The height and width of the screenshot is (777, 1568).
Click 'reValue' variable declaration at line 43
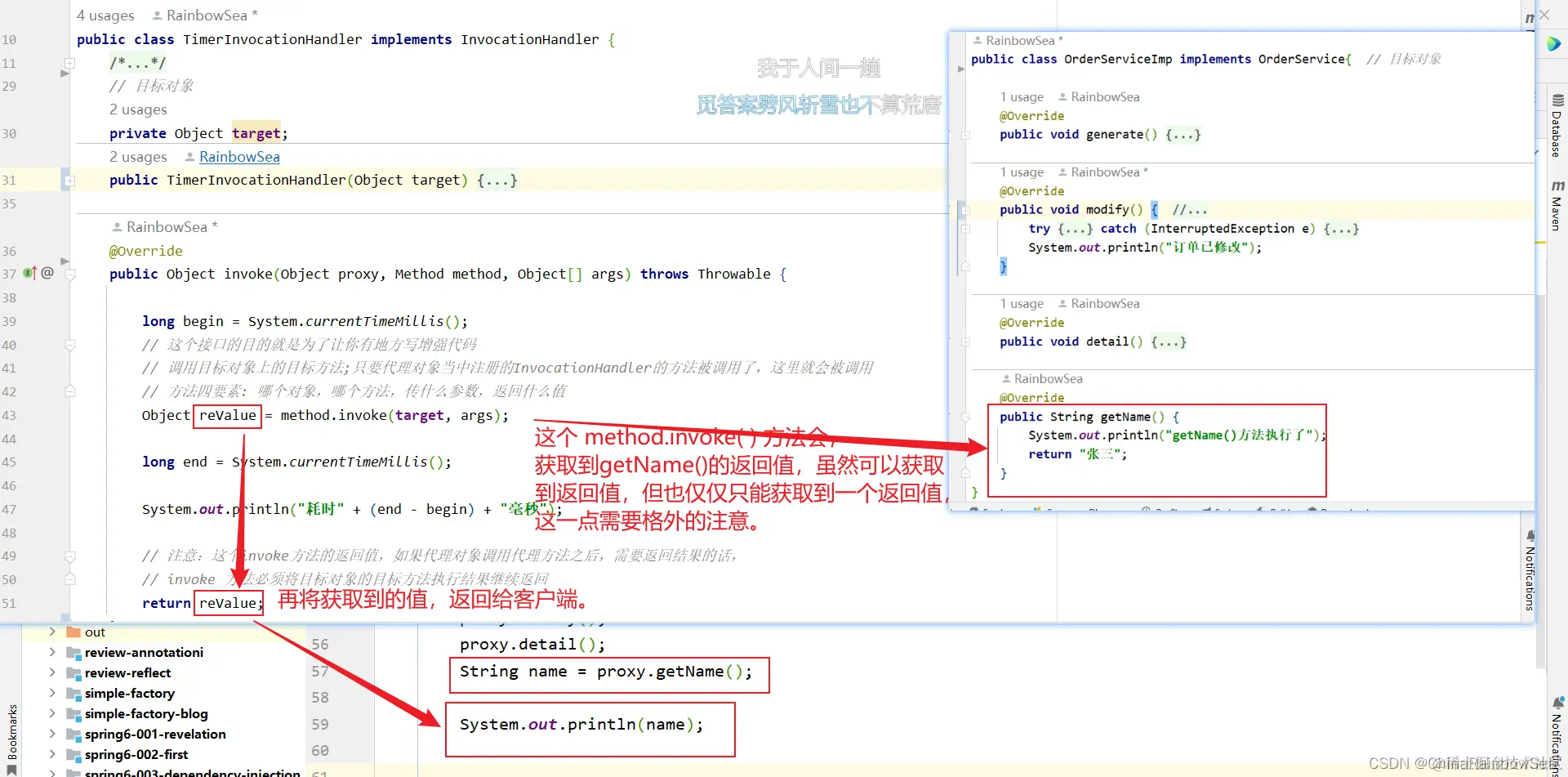228,415
